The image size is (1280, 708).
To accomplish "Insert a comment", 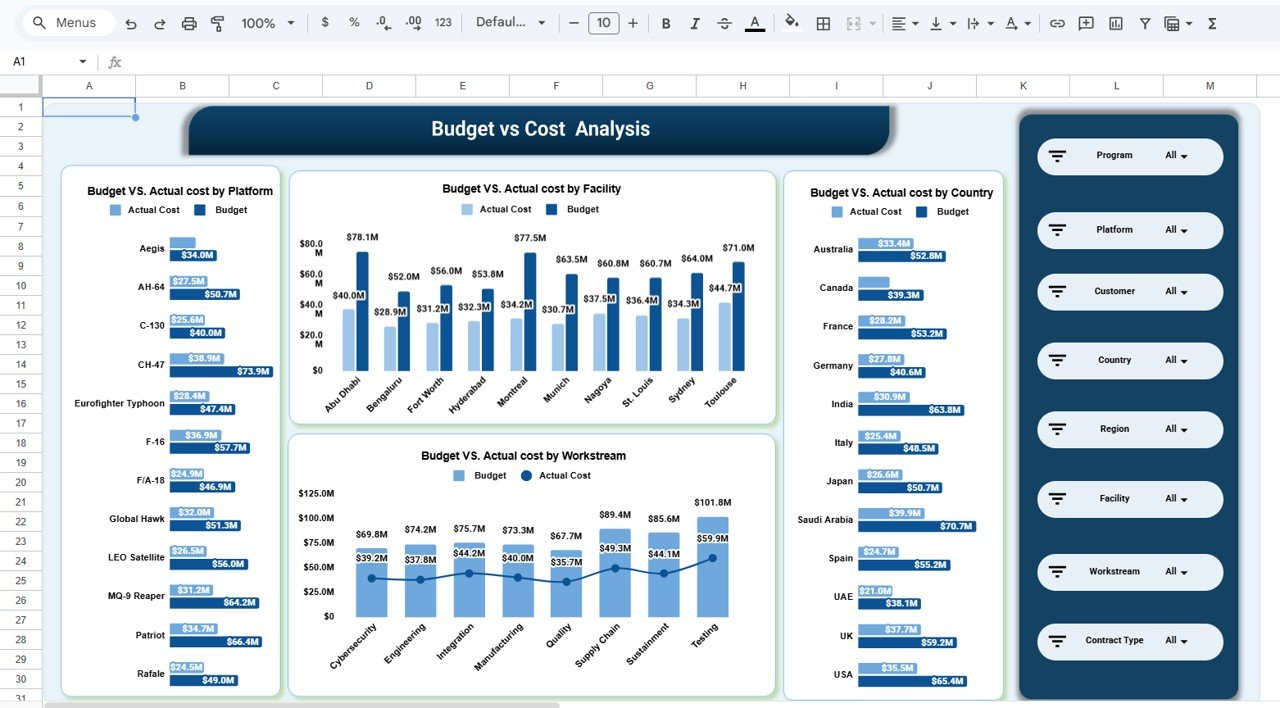I will pyautogui.click(x=1086, y=22).
